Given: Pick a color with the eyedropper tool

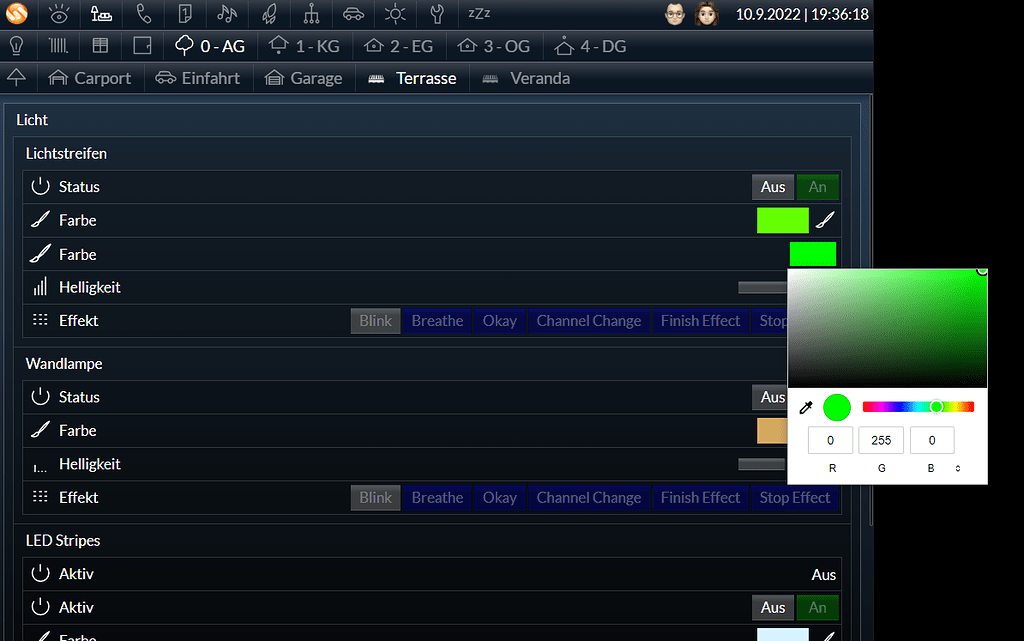Looking at the screenshot, I should click(806, 407).
